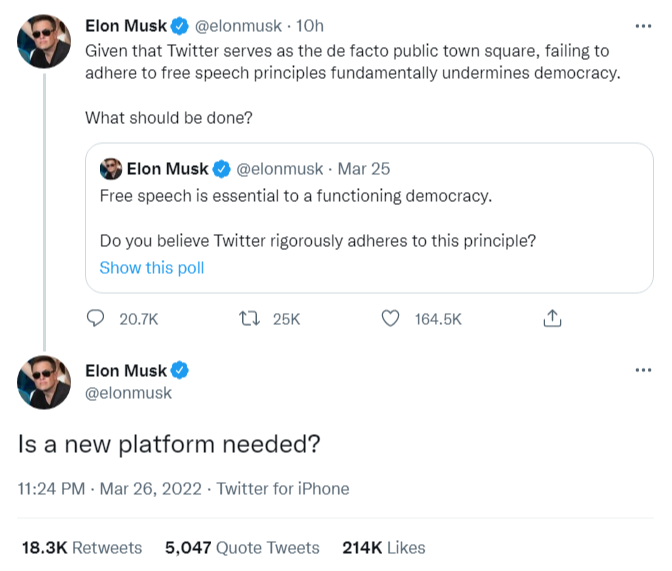The image size is (672, 571).
Task: Open Show this poll link
Action: coord(152,268)
